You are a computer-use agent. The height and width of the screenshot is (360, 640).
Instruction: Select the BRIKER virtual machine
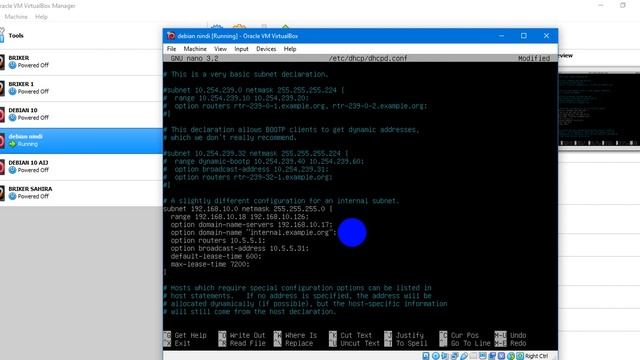coord(81,62)
